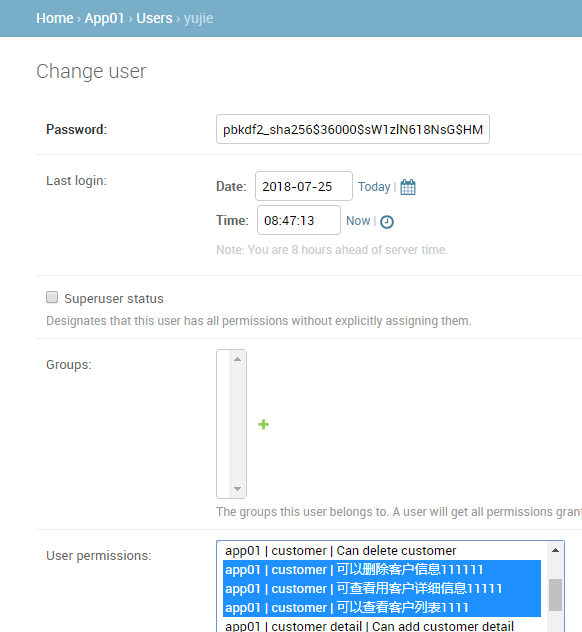
Task: Open the clock time picker icon
Action: 387,222
